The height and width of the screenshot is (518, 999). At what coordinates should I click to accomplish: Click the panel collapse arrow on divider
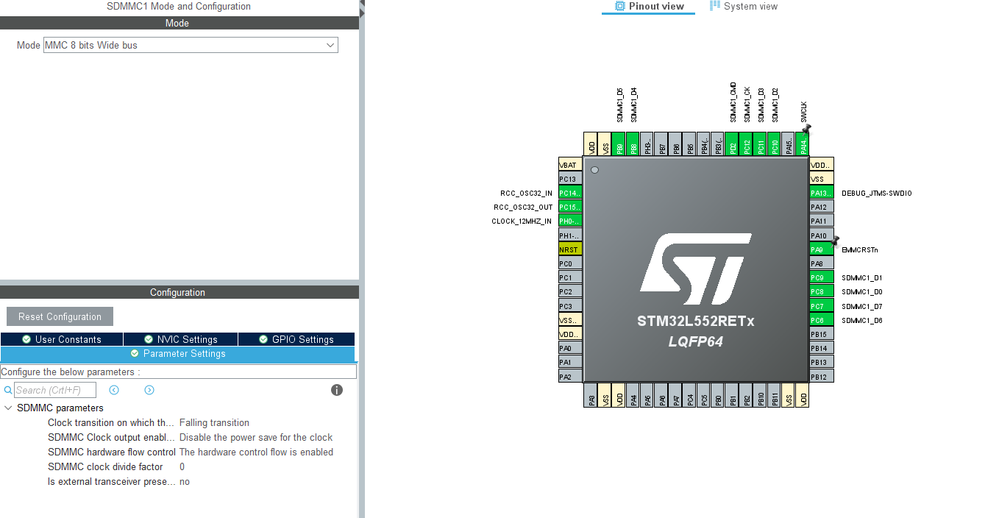(362, 11)
